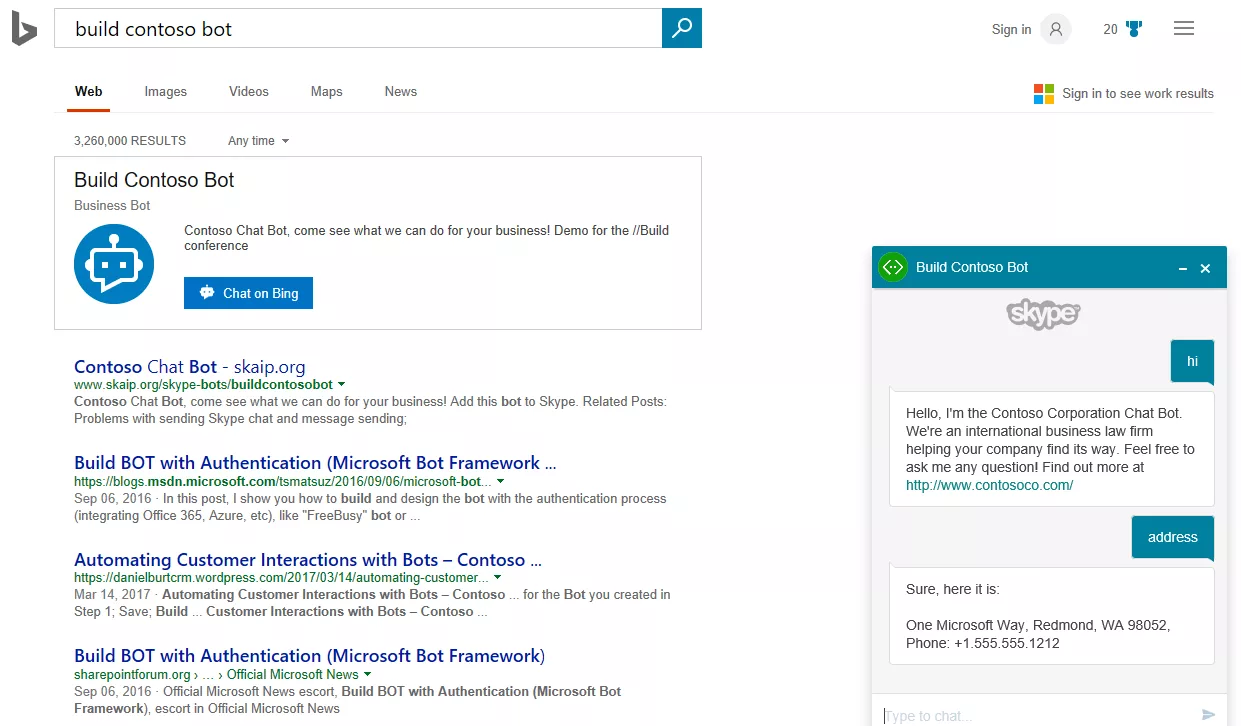Click the Chat on Bing button

coord(248,293)
